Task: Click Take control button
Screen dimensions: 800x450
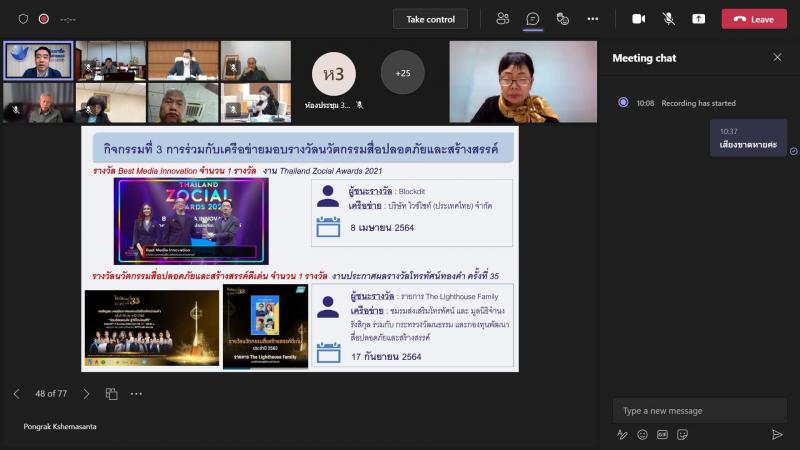Action: (430, 19)
